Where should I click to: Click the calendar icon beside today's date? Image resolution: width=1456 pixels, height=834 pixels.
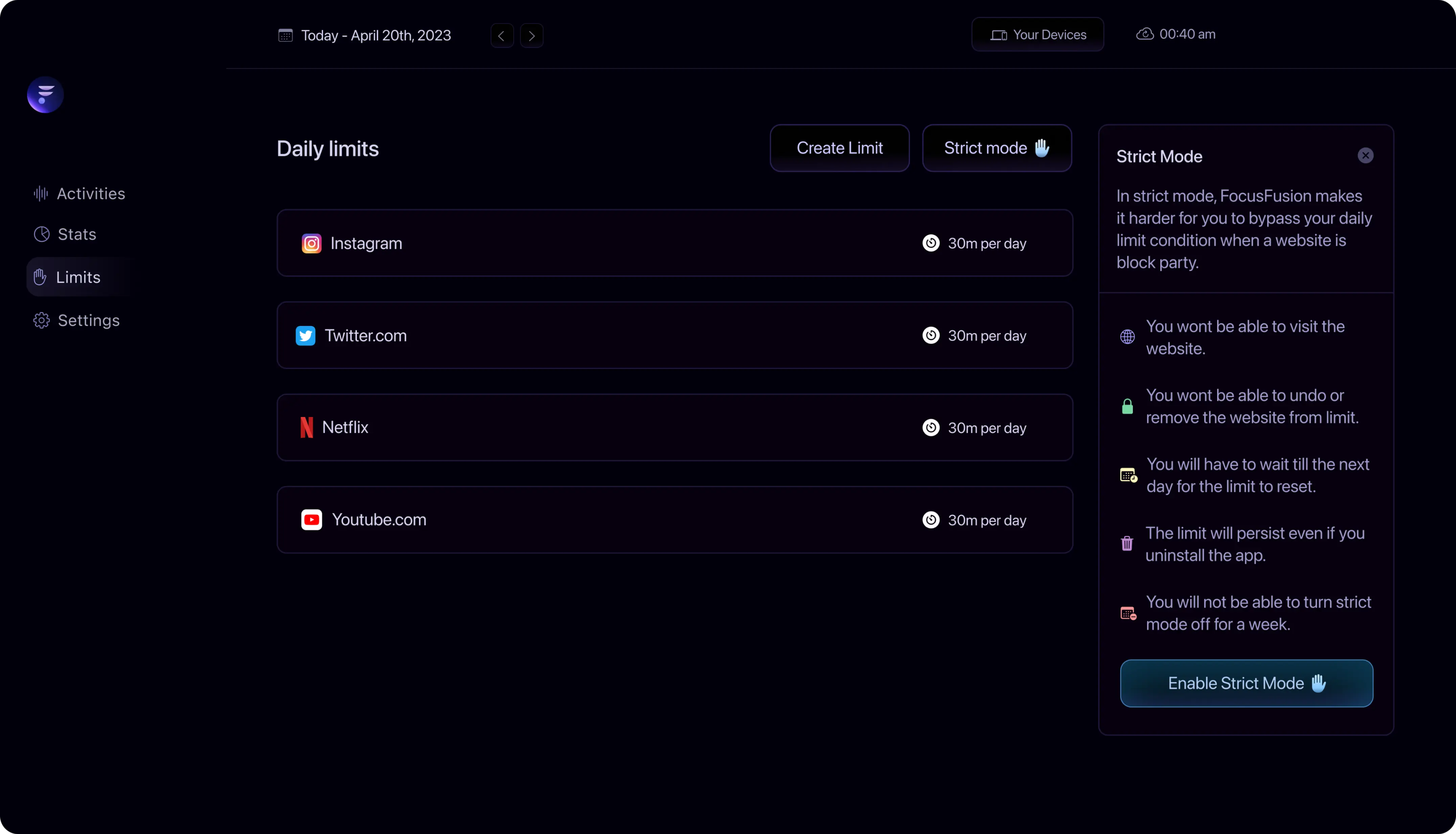[285, 36]
